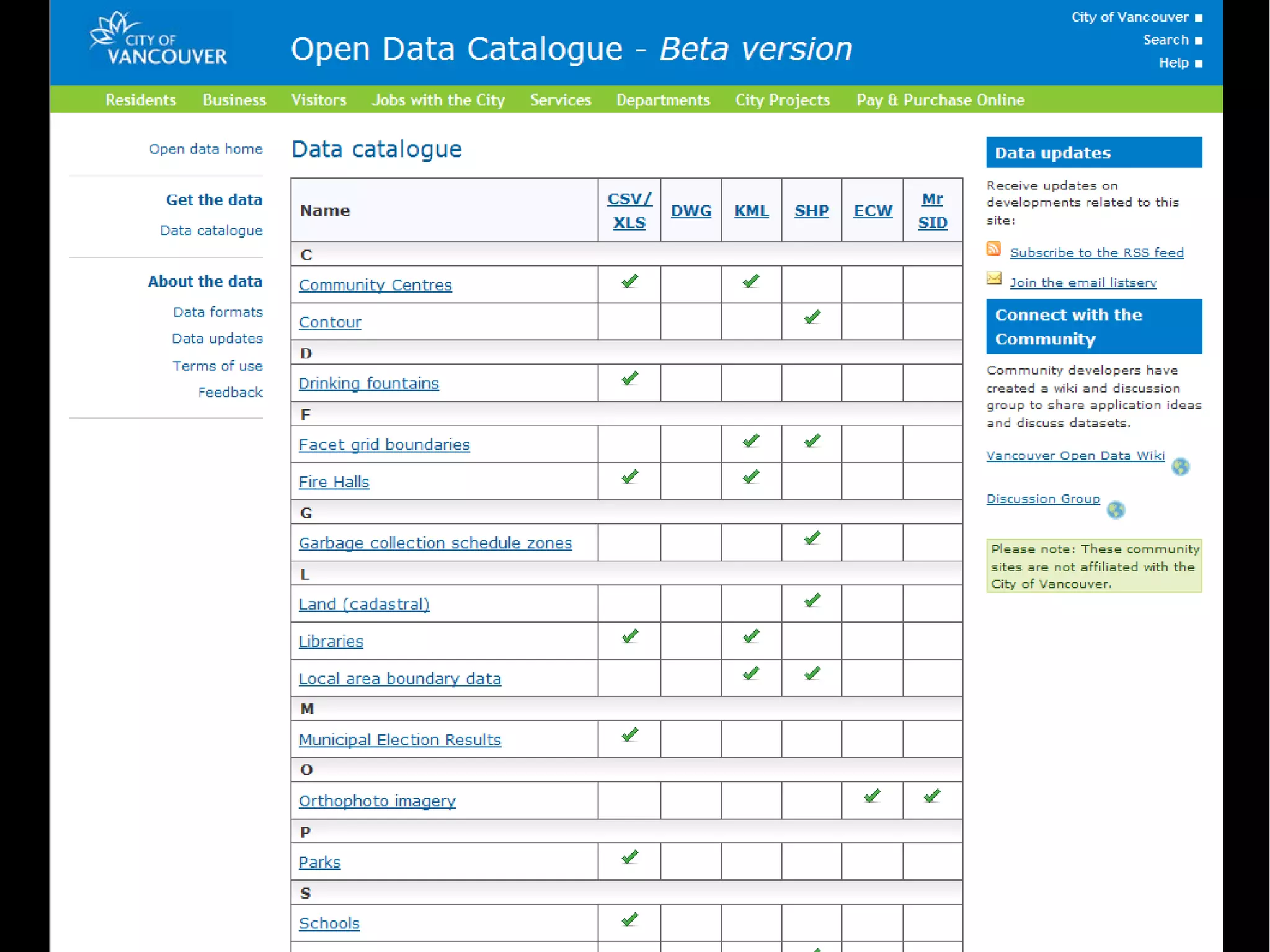Click globe icon beside Discussion Group
Viewport: 1270px width, 952px height.
pyautogui.click(x=1116, y=510)
